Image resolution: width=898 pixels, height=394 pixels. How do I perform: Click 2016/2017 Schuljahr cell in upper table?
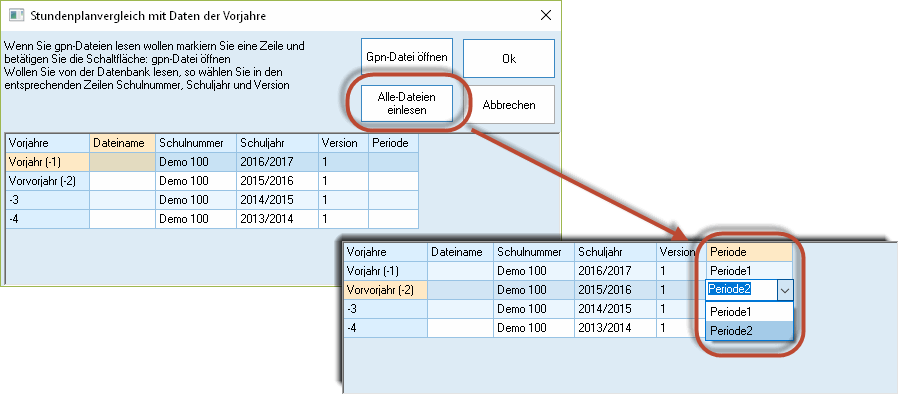click(x=278, y=162)
